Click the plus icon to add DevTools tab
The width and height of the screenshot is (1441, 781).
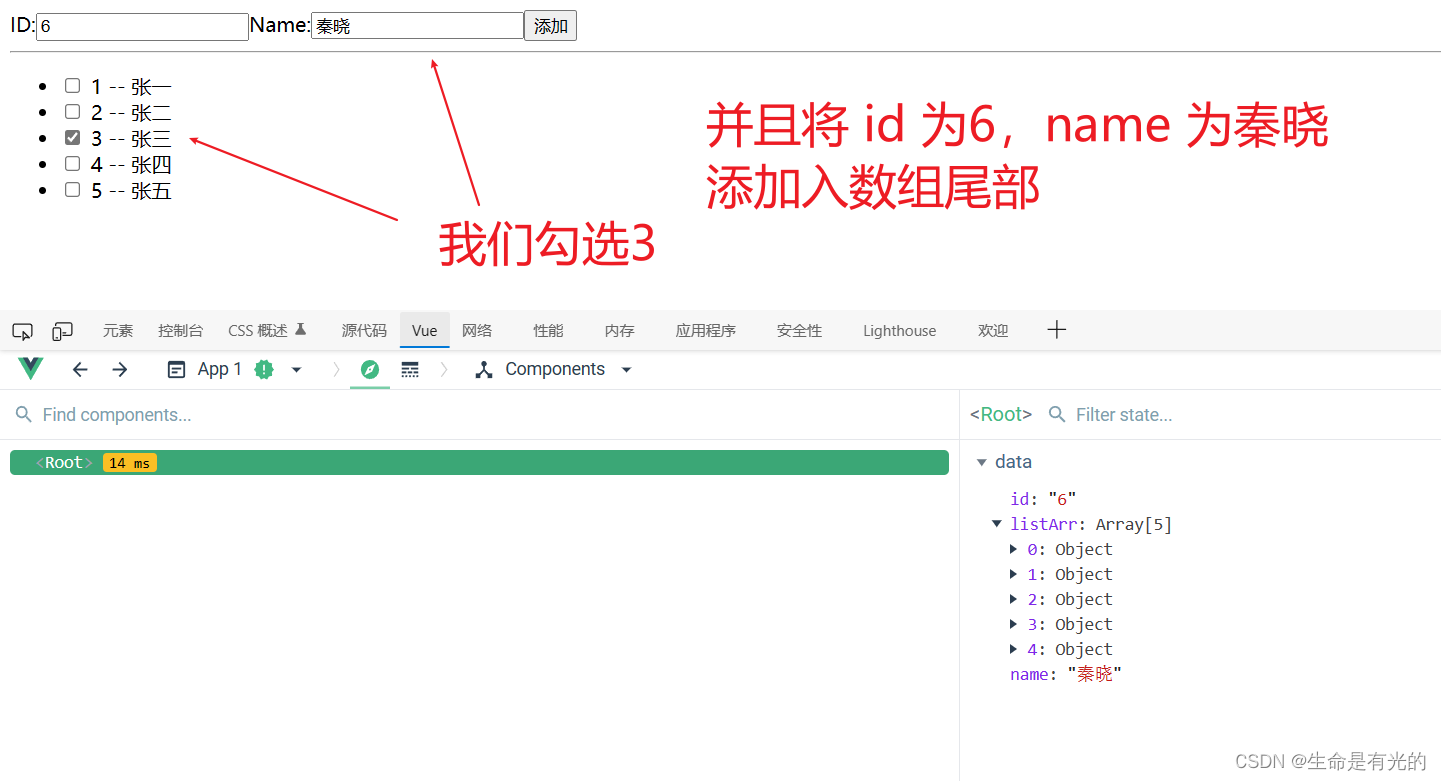(x=1057, y=330)
